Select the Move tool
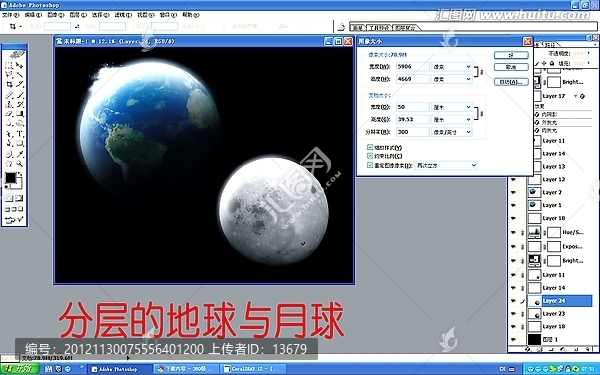This screenshot has height=375, width=600. pos(20,65)
